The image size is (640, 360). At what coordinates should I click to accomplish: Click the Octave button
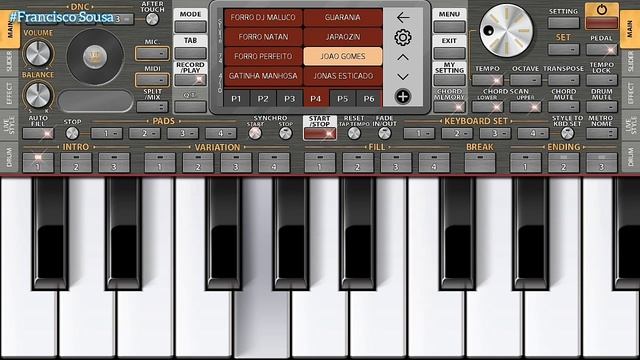point(525,80)
